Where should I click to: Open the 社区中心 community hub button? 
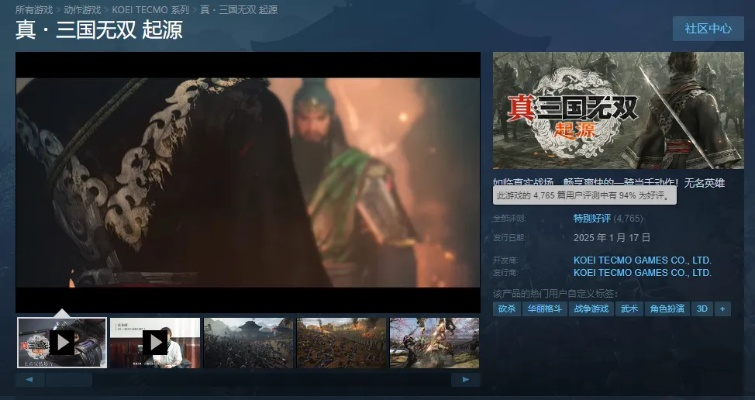pos(708,28)
